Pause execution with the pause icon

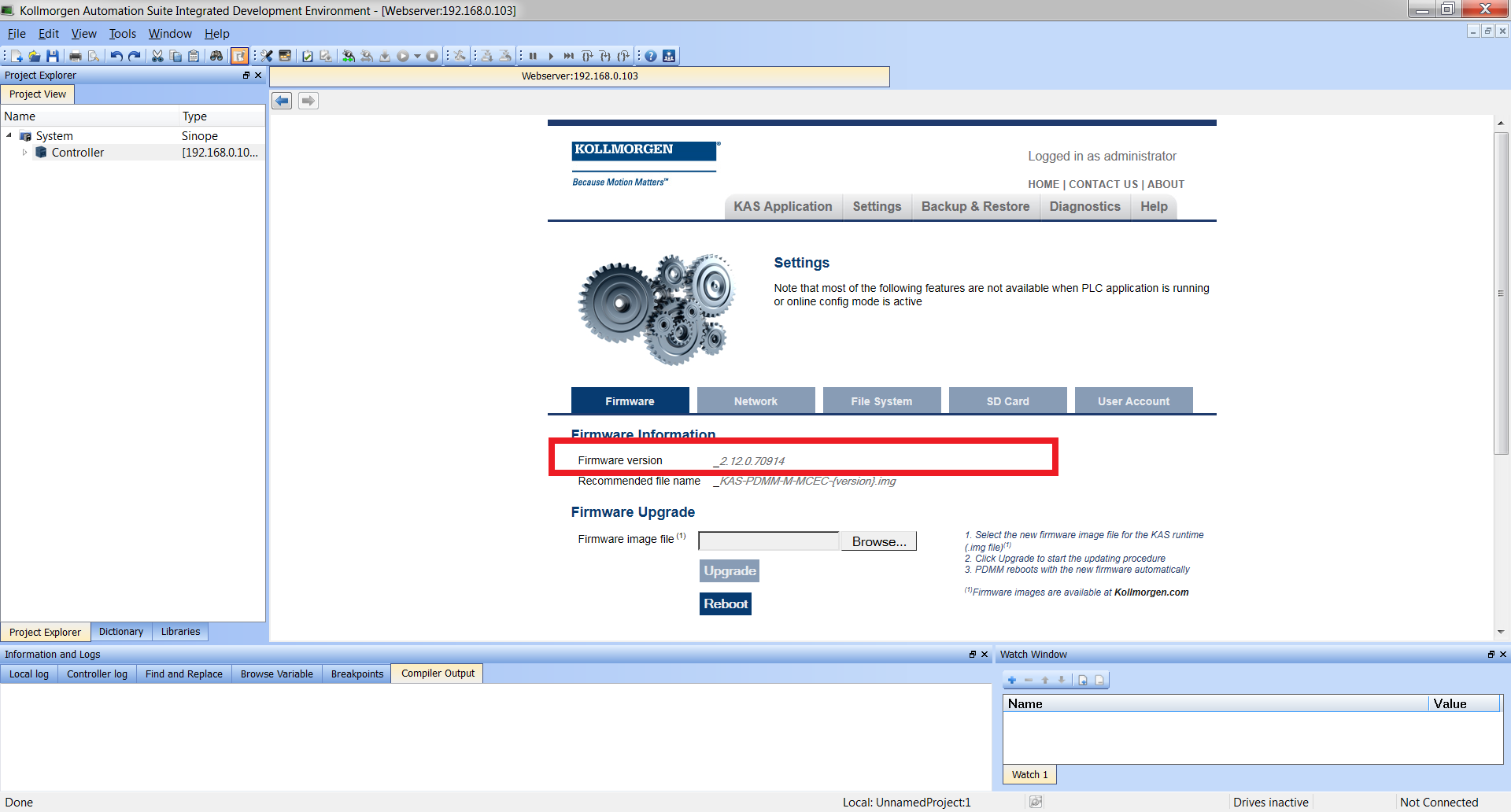533,56
